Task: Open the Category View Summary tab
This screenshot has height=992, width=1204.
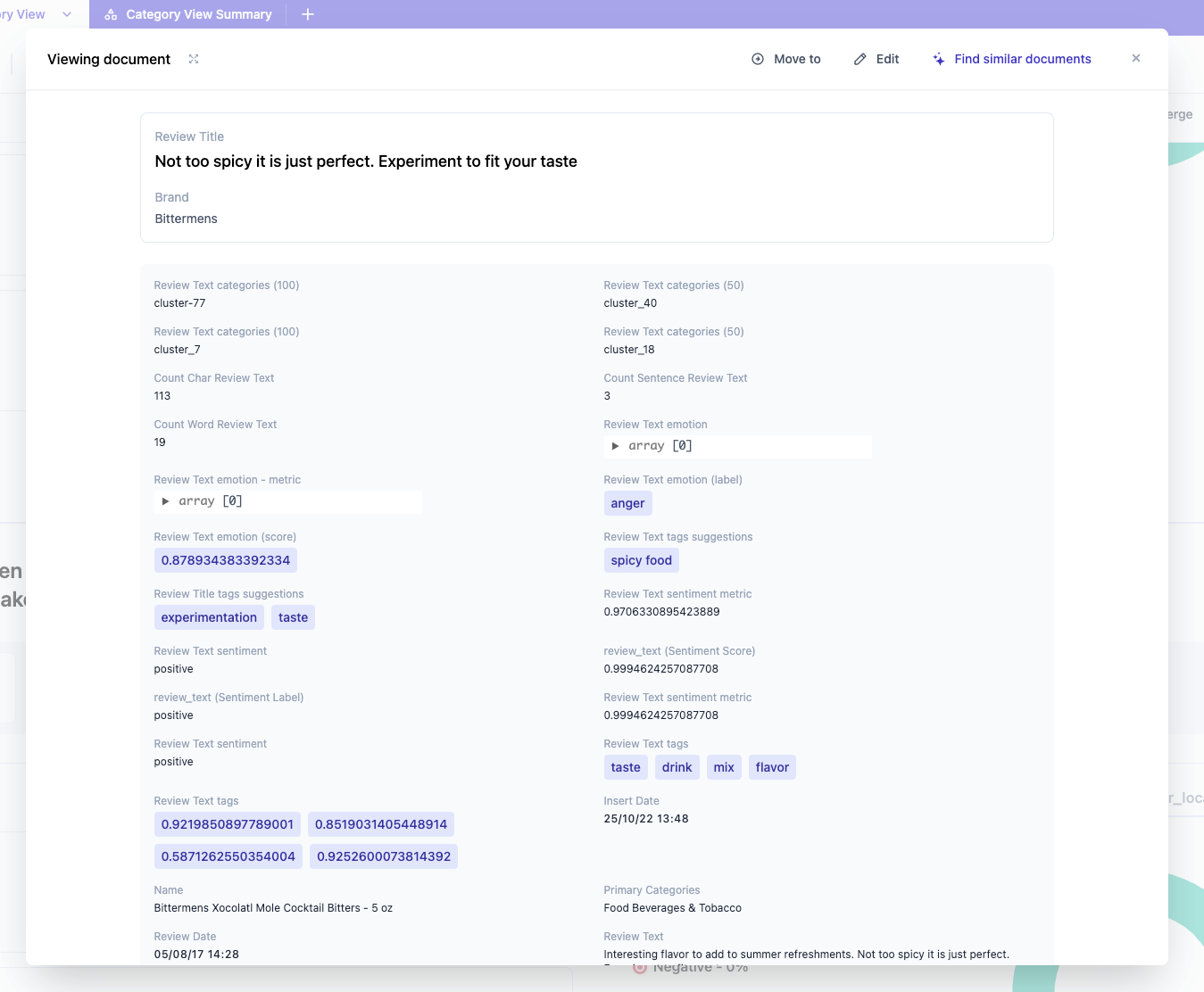Action: [188, 14]
